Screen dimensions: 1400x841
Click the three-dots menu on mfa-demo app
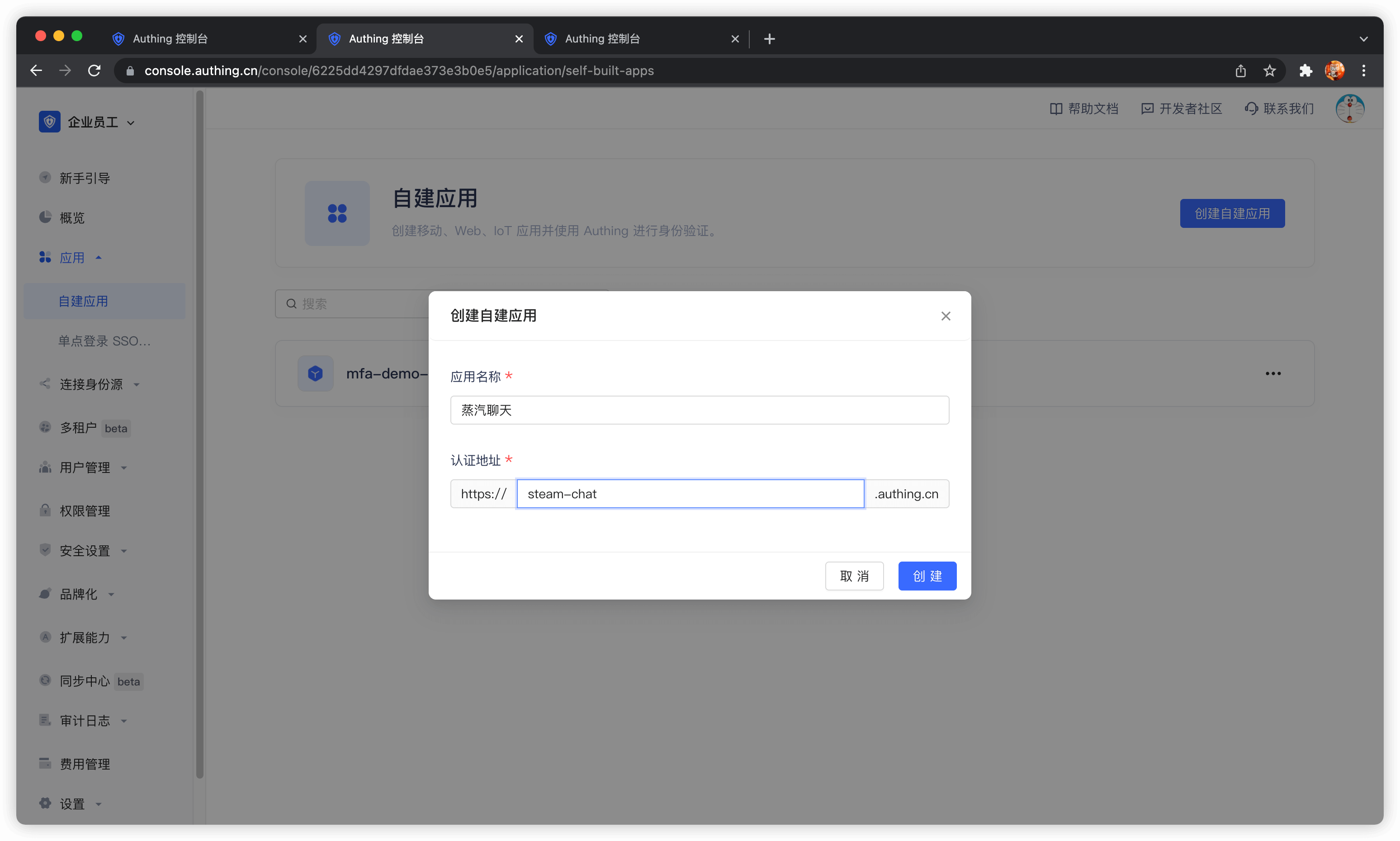[x=1272, y=373]
